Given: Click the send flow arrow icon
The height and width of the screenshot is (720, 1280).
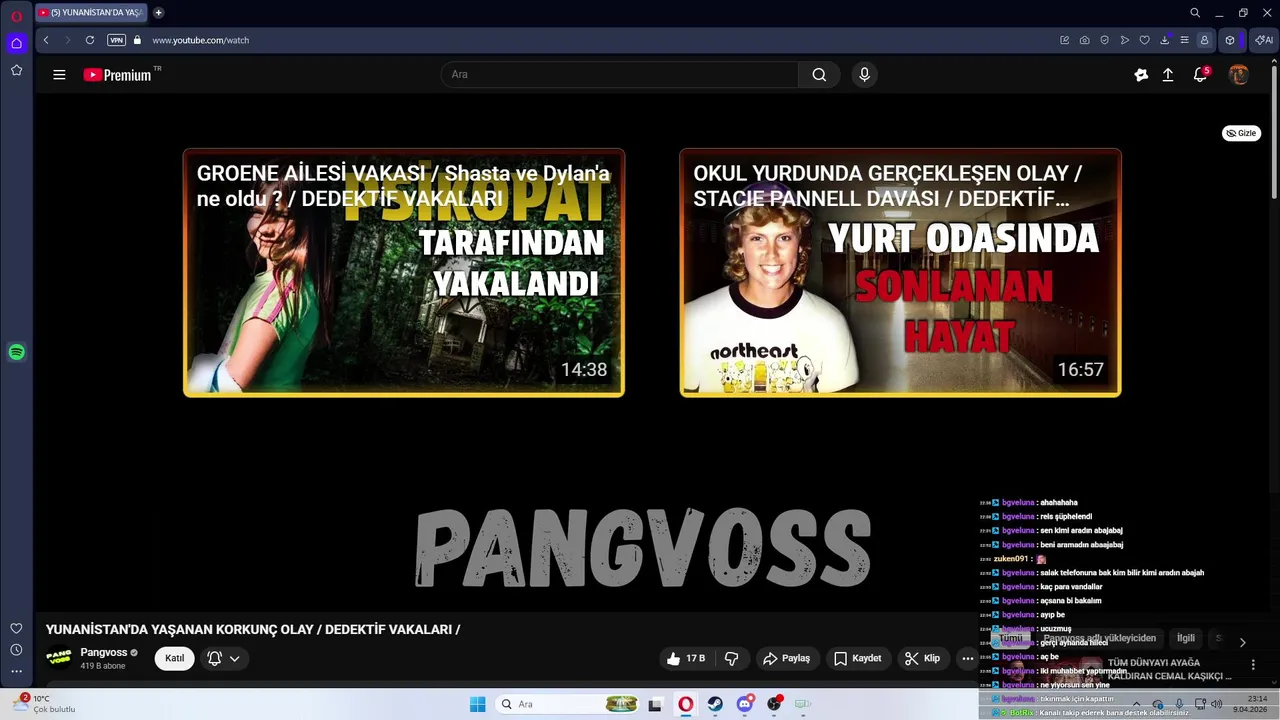Looking at the screenshot, I should tap(1125, 40).
